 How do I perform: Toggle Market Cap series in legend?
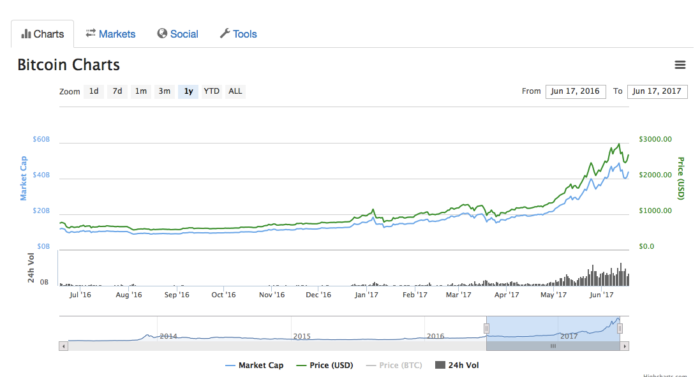[254, 365]
